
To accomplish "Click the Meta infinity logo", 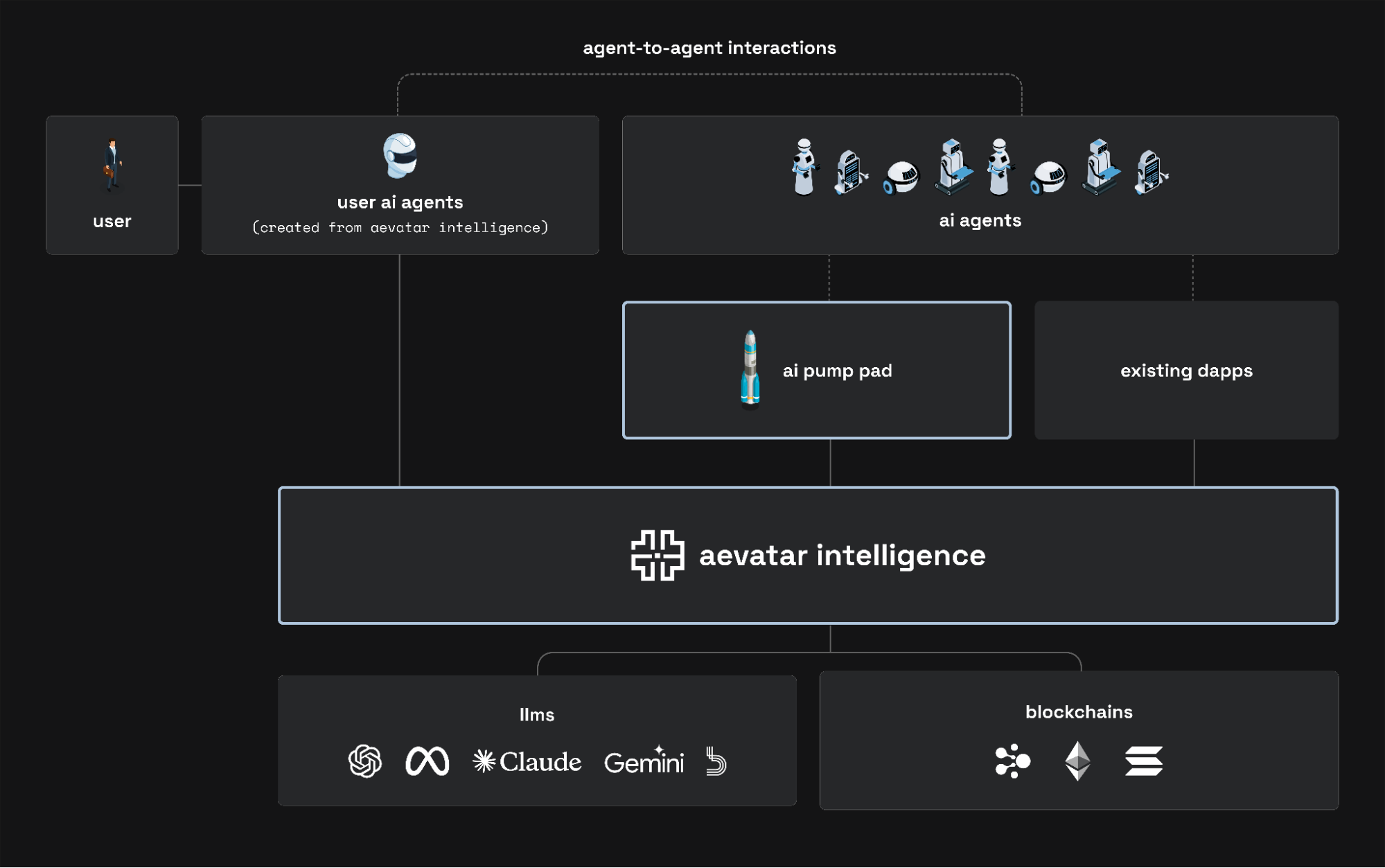I will coord(427,761).
